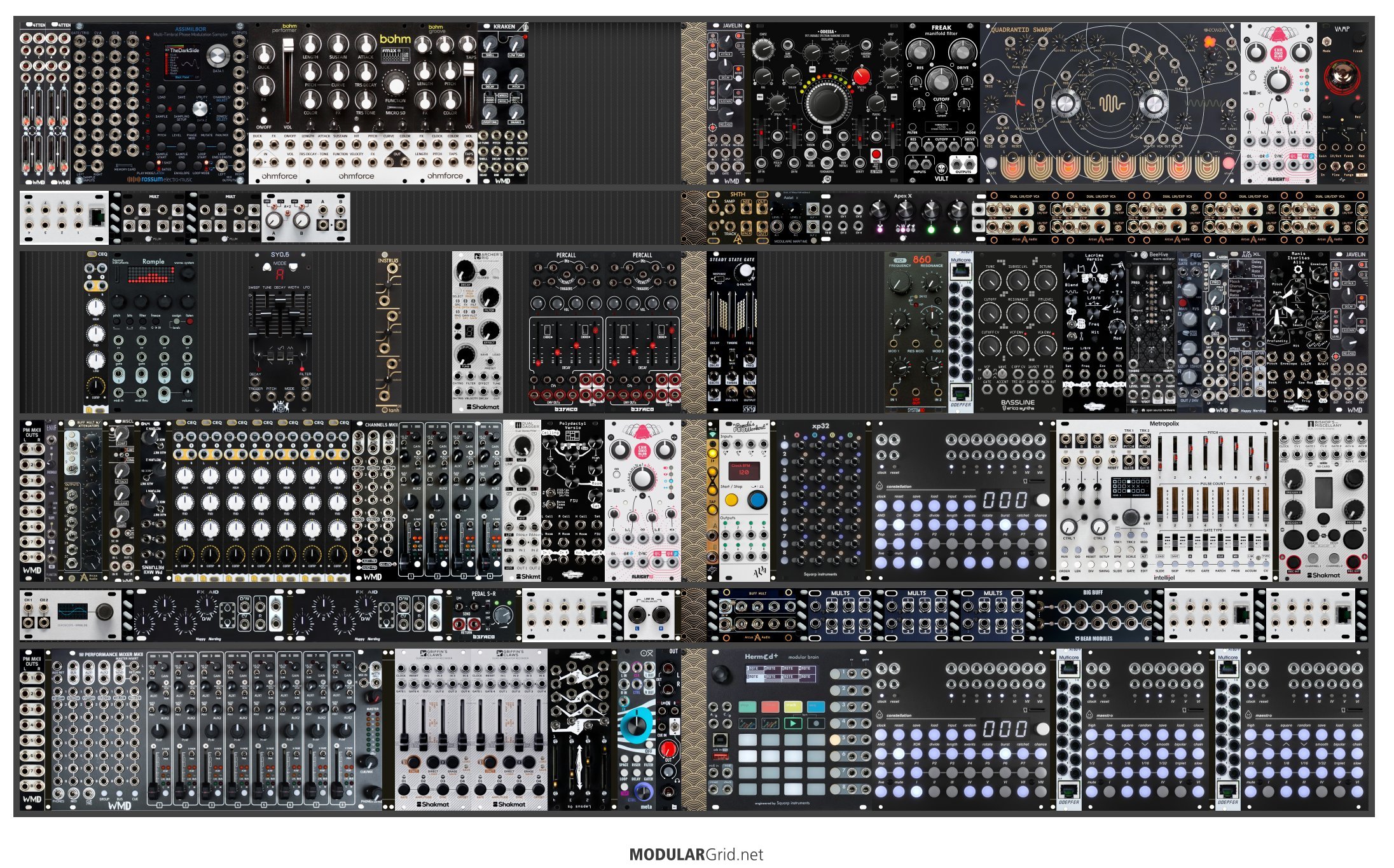The image size is (1394, 868).
Task: Toggle the yellow Start/Stop button on Pamela's PRO Workout
Action: click(x=732, y=500)
